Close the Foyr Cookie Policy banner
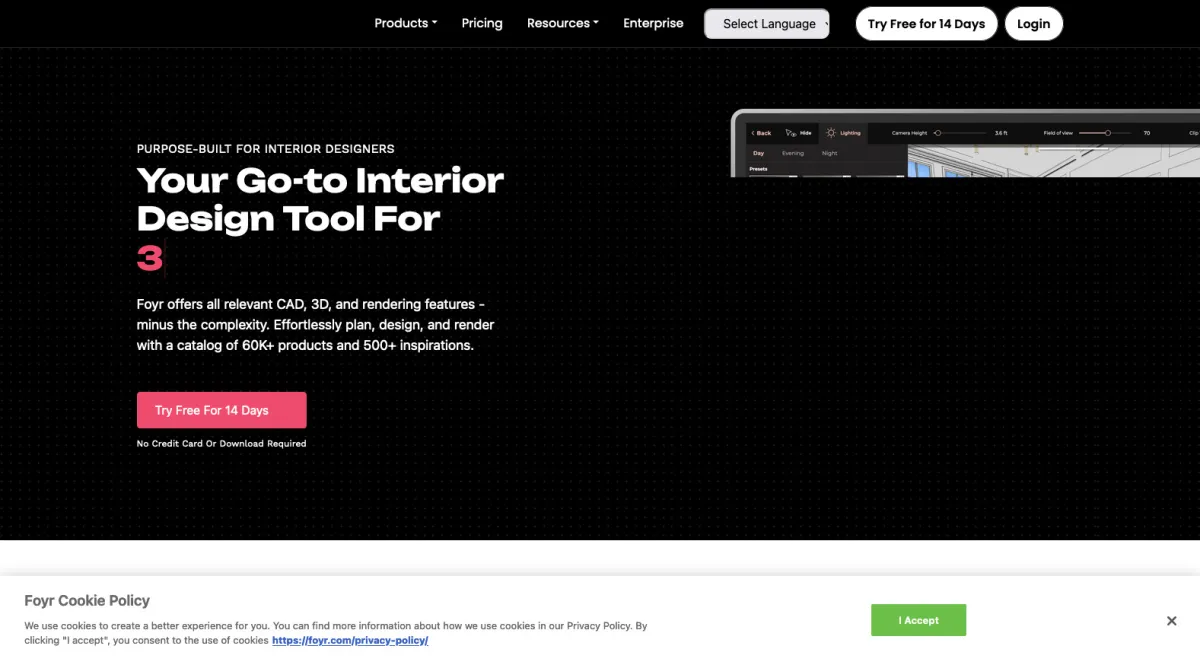This screenshot has height=665, width=1200. click(1171, 621)
